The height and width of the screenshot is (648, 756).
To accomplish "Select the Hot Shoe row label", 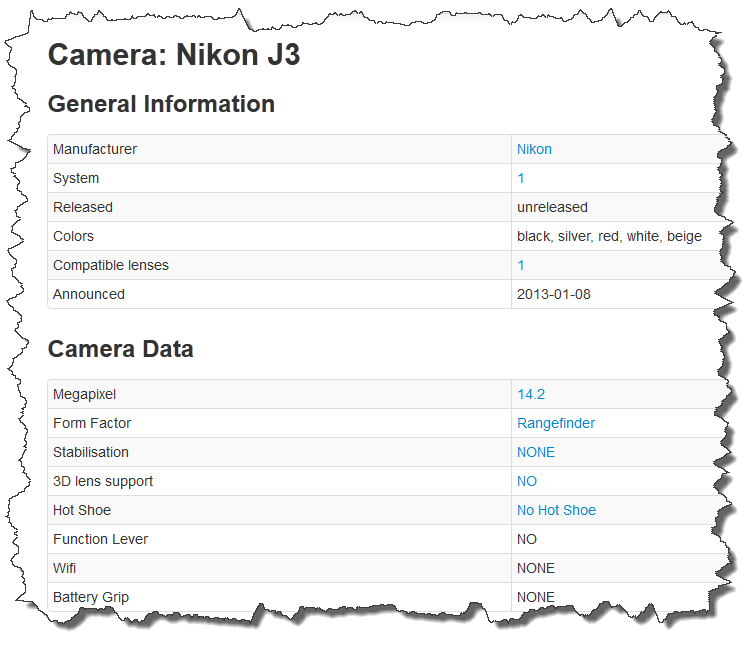I will [x=82, y=510].
